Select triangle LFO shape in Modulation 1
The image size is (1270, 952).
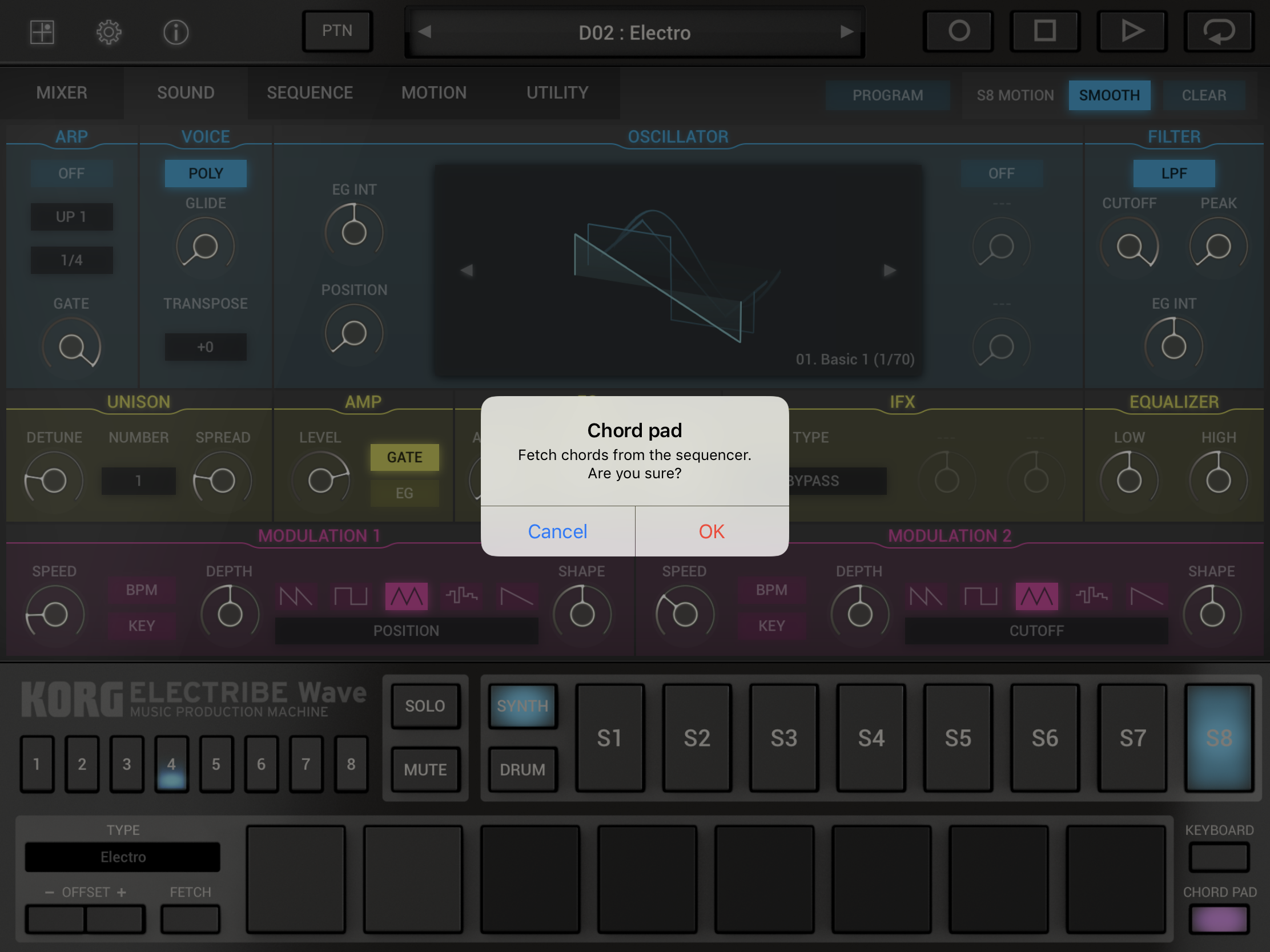pyautogui.click(x=407, y=597)
